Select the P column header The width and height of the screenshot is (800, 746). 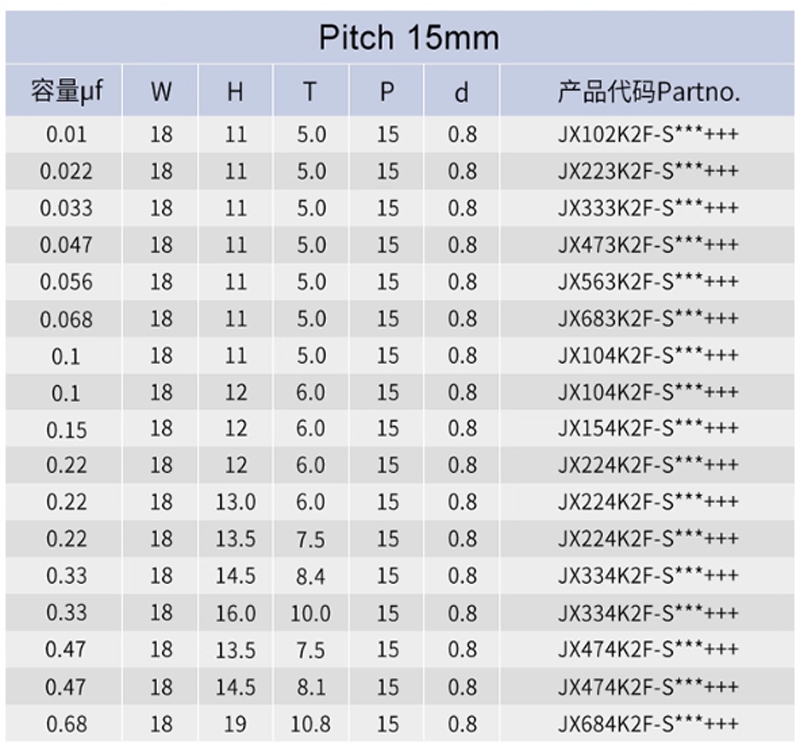point(387,92)
